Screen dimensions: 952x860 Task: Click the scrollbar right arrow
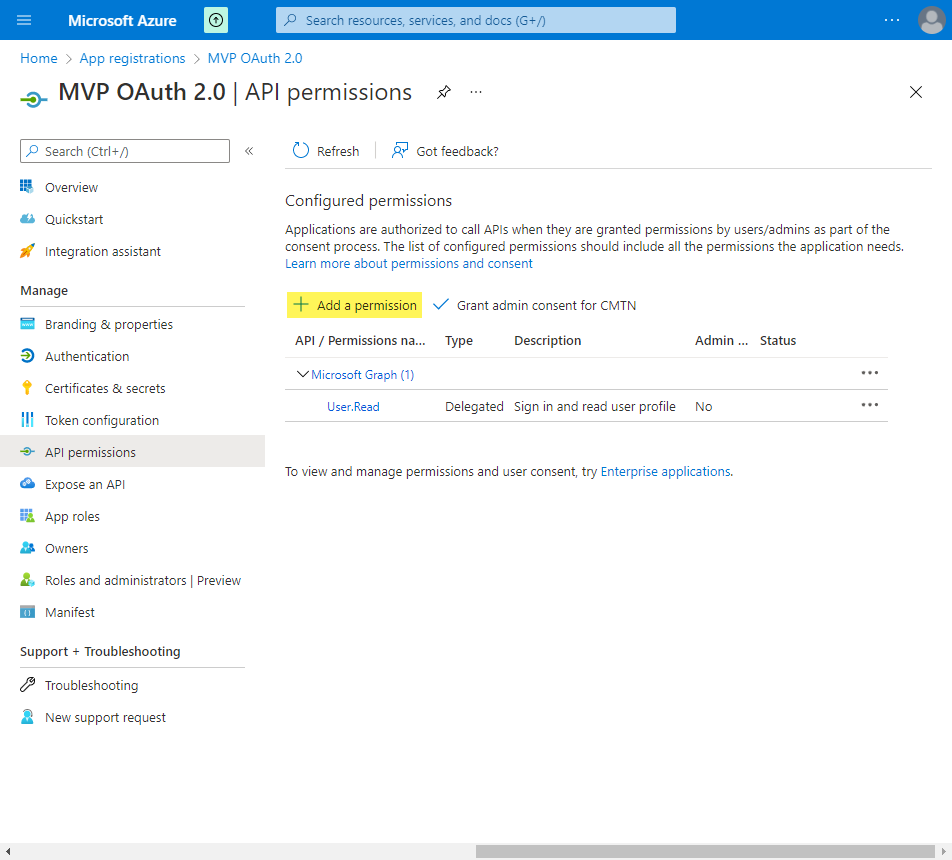pyautogui.click(x=944, y=851)
